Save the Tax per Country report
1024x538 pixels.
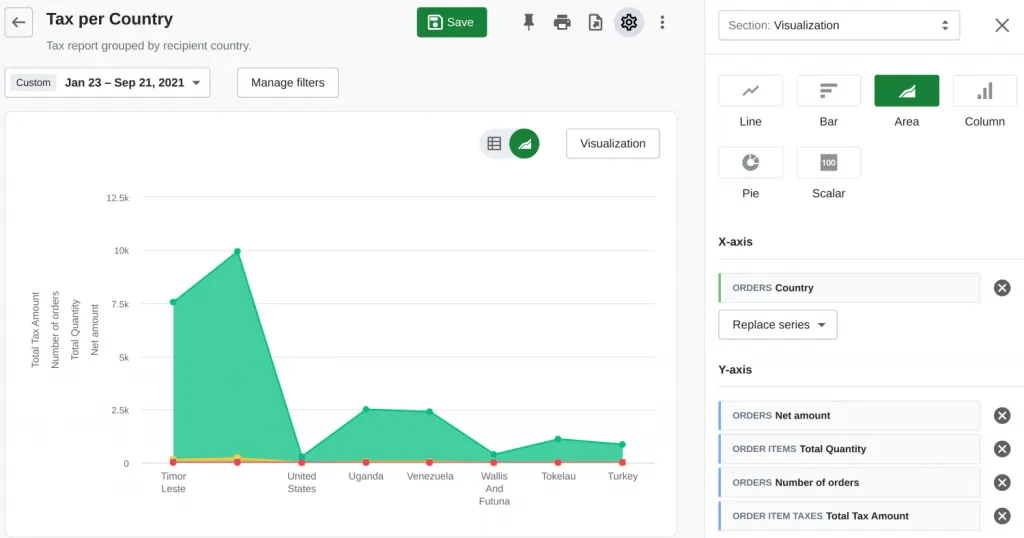[x=451, y=22]
